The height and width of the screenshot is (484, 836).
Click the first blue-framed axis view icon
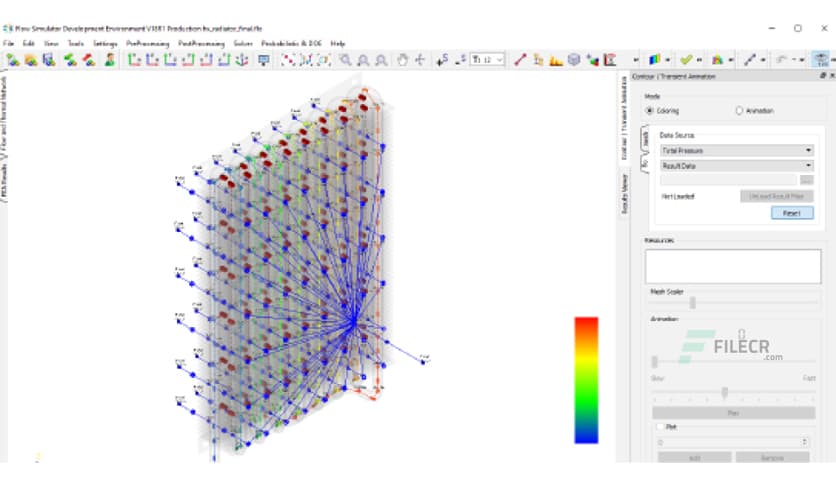pos(152,60)
